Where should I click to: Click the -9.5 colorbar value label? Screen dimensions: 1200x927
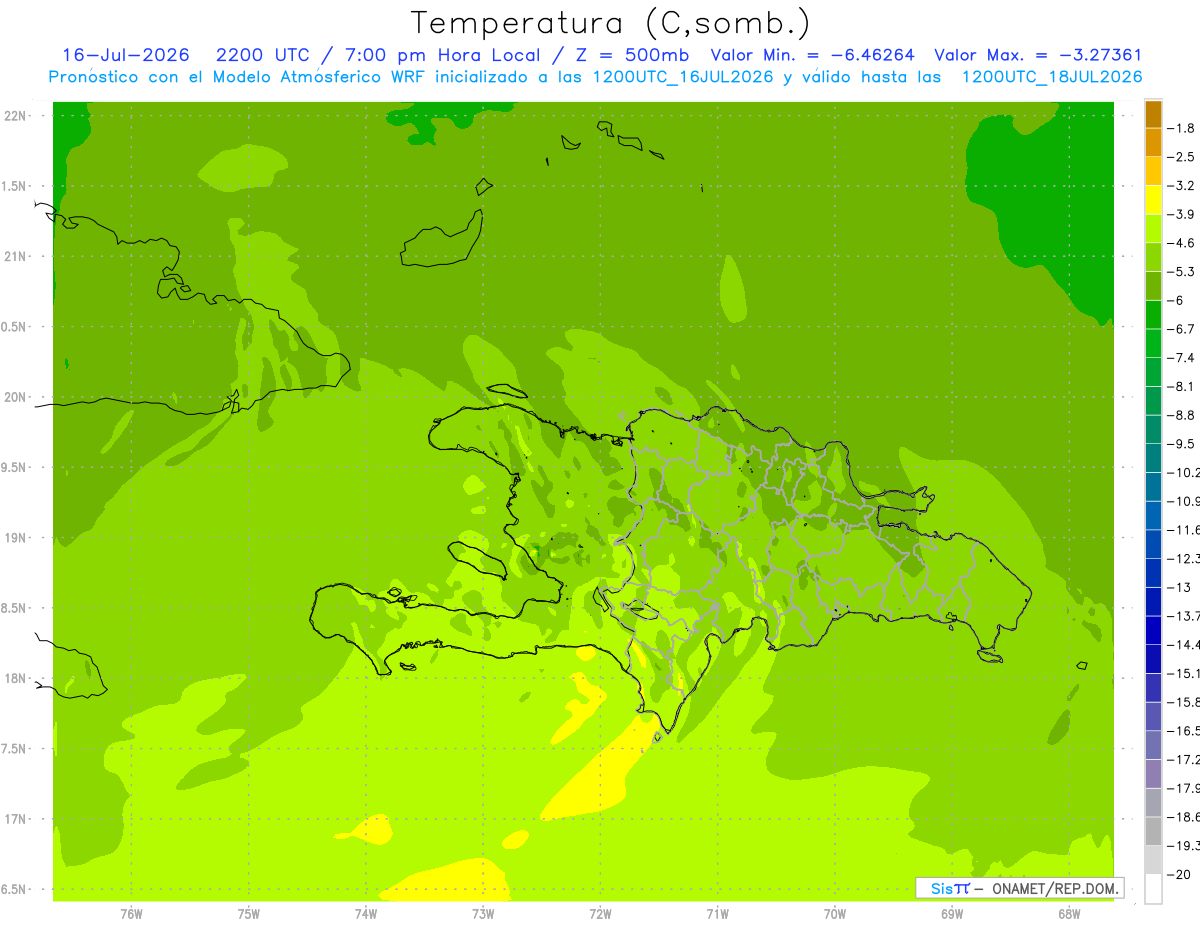pos(1183,444)
